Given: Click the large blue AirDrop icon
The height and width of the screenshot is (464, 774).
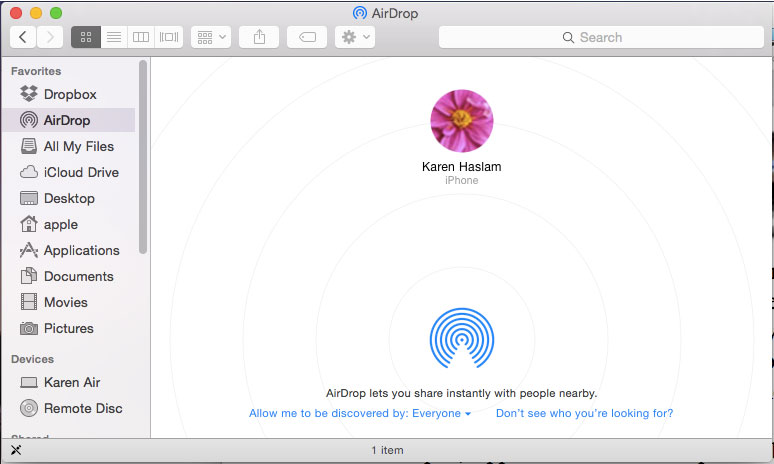Looking at the screenshot, I should [x=462, y=339].
